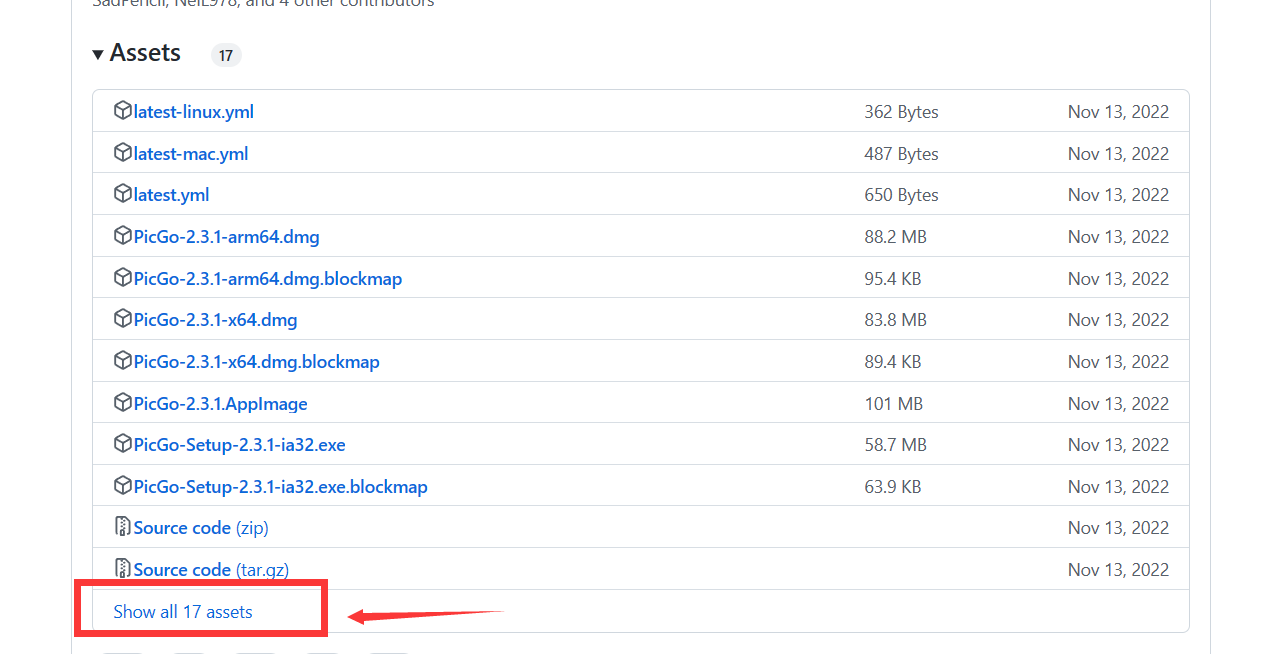
Task: Download latest.yml file
Action: coord(171,195)
